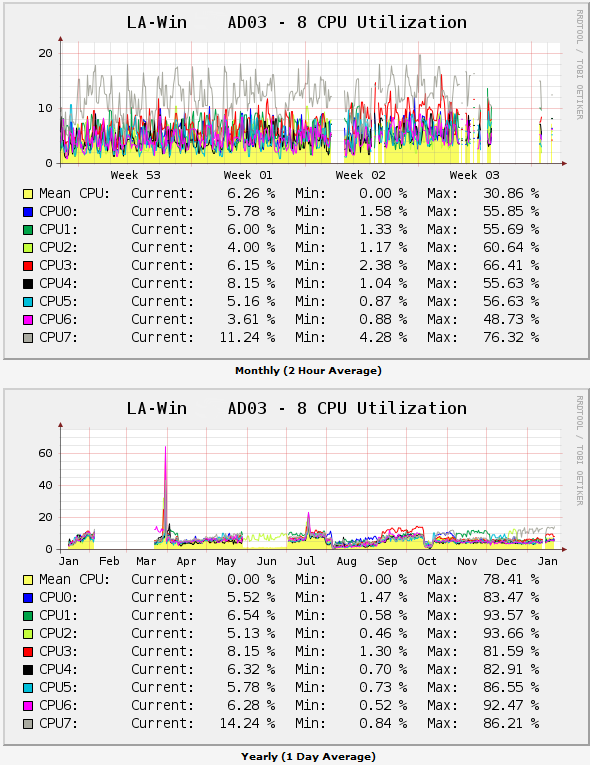Click the 'CPU6:' label in yearly legend
The image size is (590, 765).
(x=59, y=705)
